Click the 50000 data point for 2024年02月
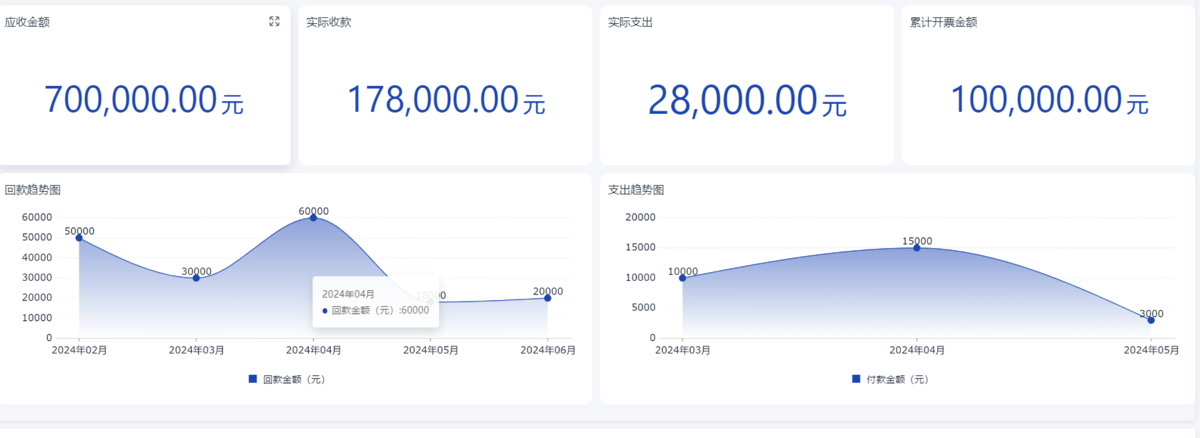Viewport: 1200px width, 438px height. coord(79,237)
